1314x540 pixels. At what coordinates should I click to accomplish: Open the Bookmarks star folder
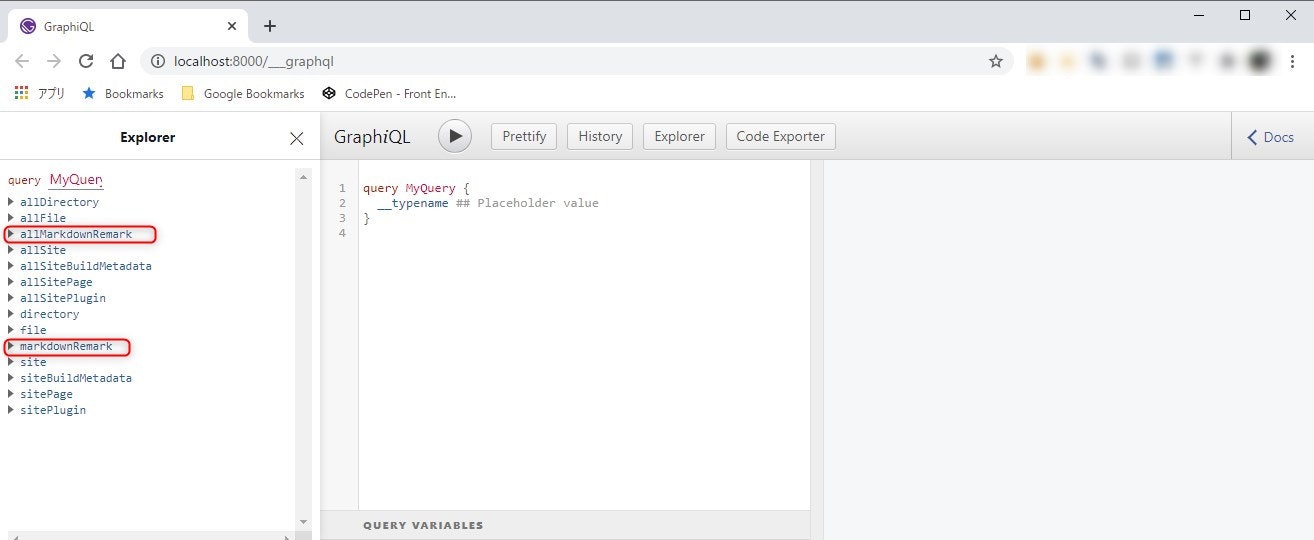(x=122, y=93)
